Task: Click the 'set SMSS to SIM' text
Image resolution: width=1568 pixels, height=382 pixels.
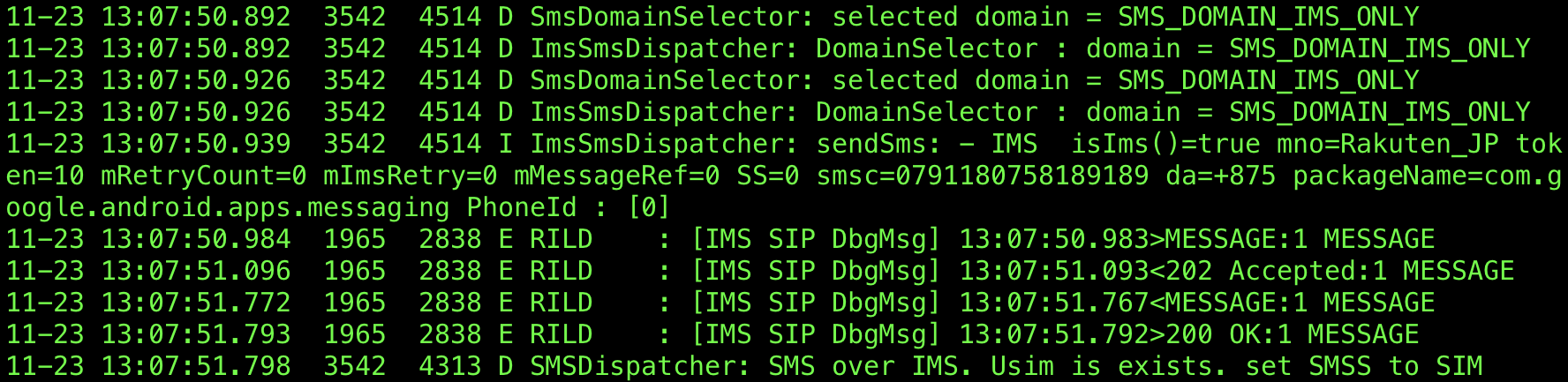Action: pos(1364,366)
